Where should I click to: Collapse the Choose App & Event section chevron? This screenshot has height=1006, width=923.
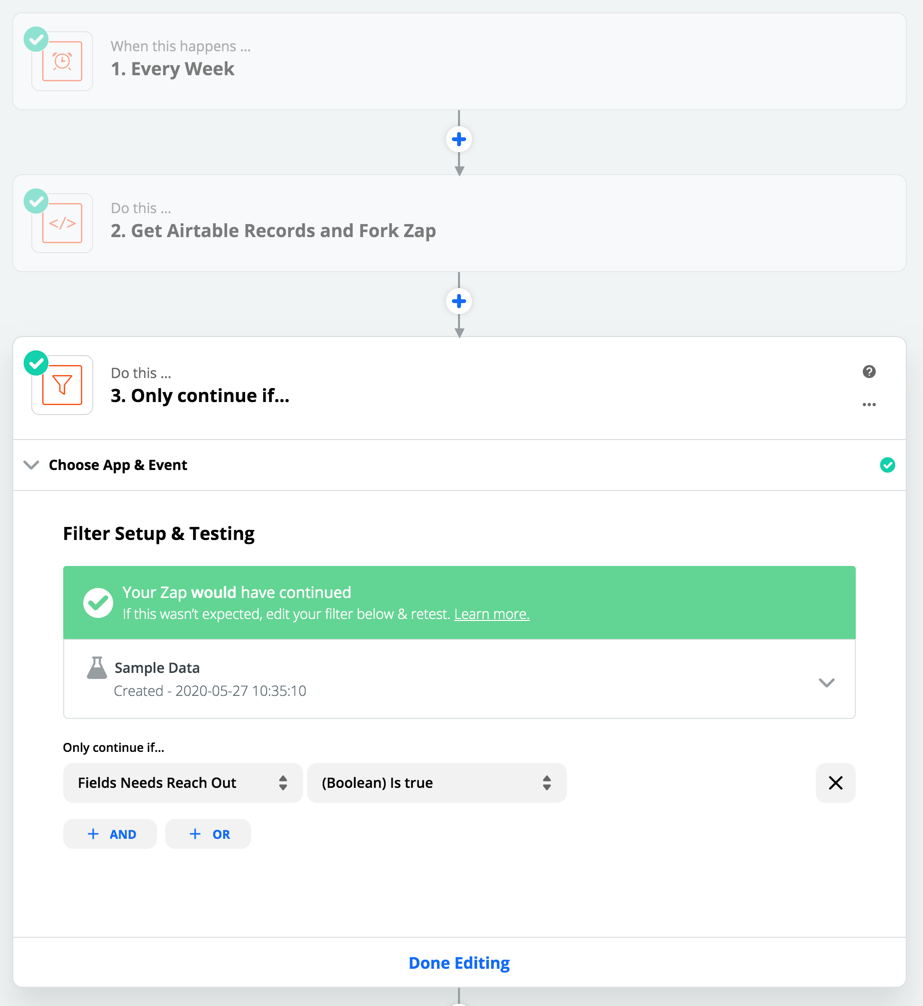31,465
